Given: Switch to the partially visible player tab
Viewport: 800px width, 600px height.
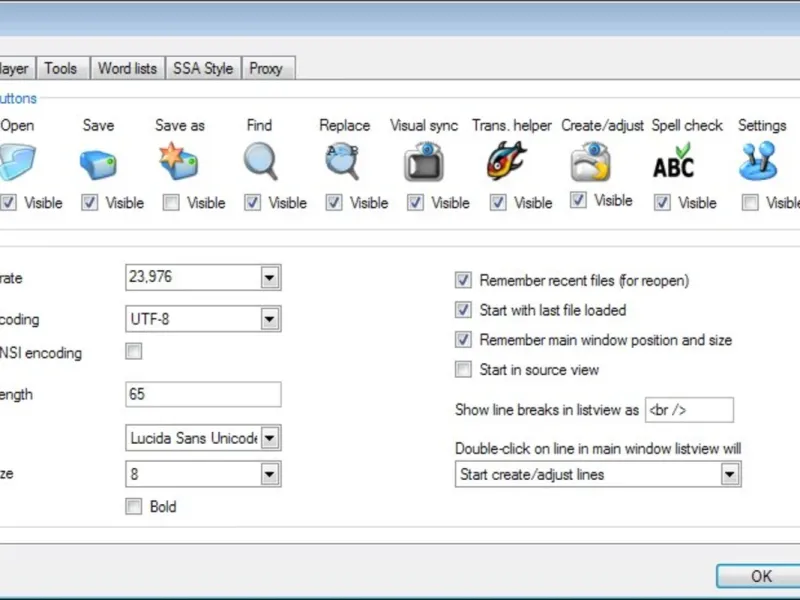Looking at the screenshot, I should (17, 68).
